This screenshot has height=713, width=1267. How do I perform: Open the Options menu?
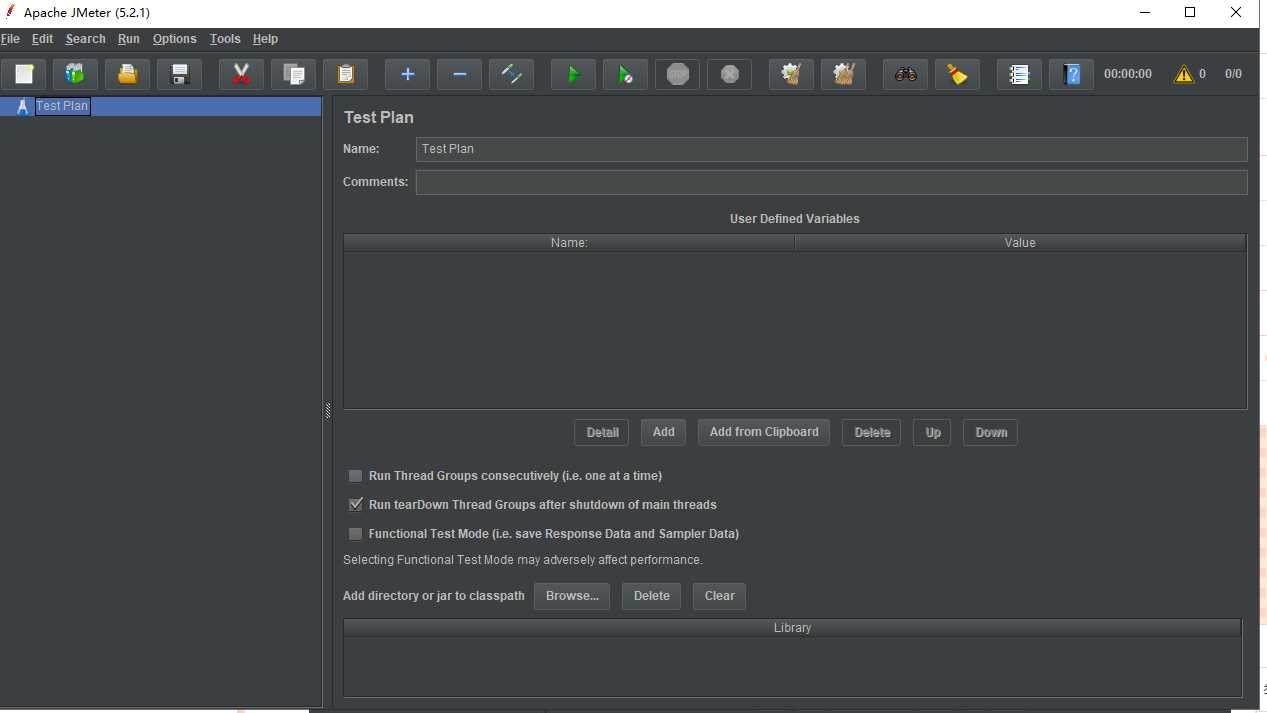pos(174,39)
